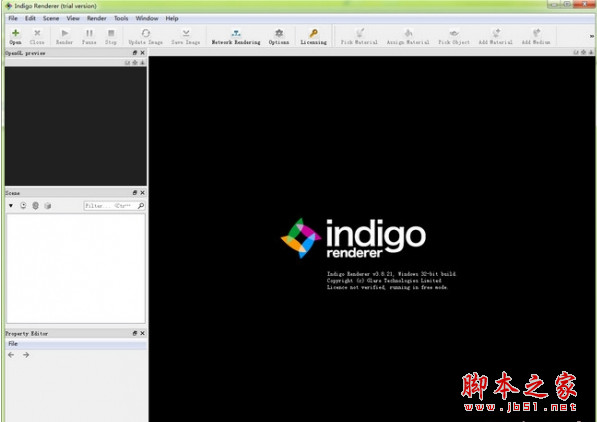Click the Open scene toolbar button

tap(15, 37)
